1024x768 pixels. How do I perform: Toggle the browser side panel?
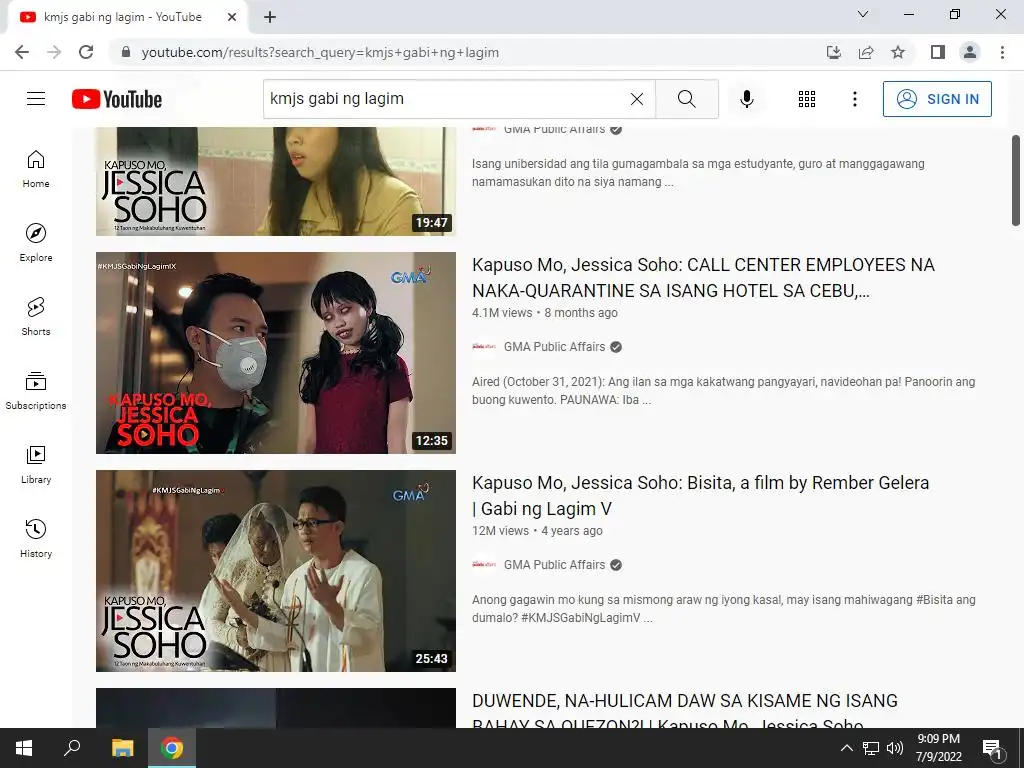tap(938, 52)
